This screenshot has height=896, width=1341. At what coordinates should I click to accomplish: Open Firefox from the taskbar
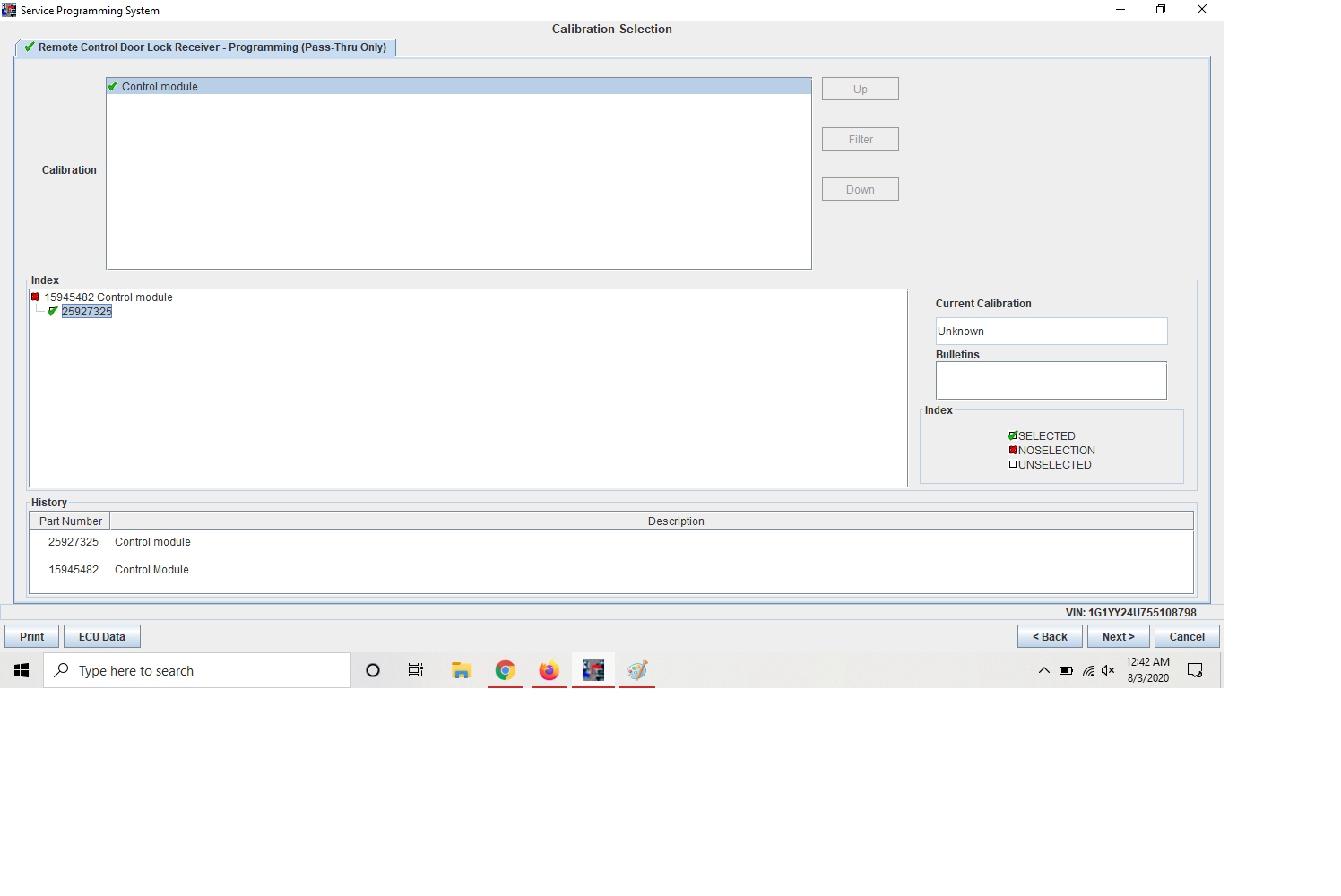coord(549,670)
